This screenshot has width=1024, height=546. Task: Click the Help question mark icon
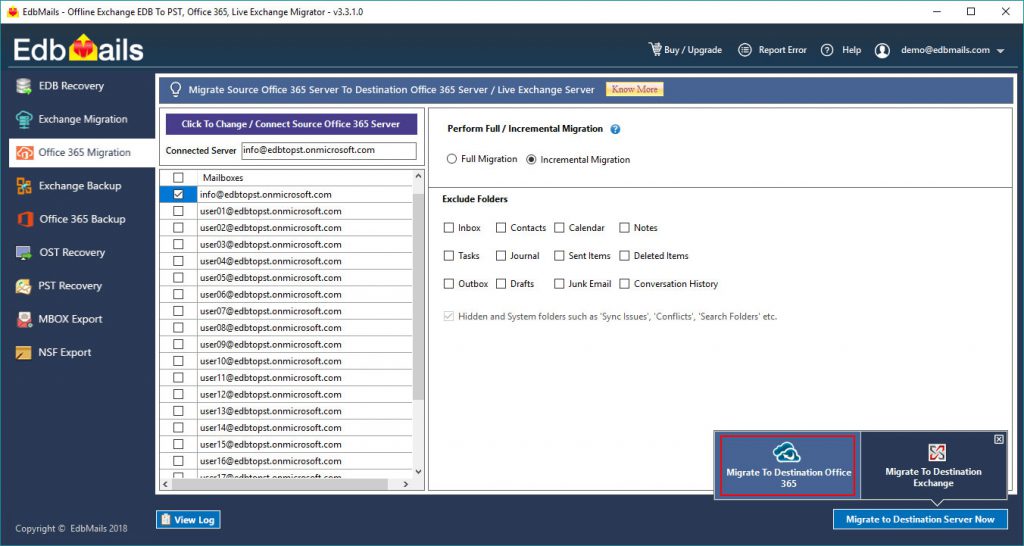coord(827,50)
